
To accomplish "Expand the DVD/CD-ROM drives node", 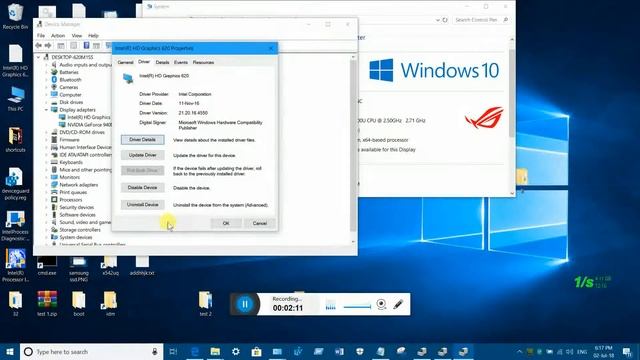I will click(47, 132).
